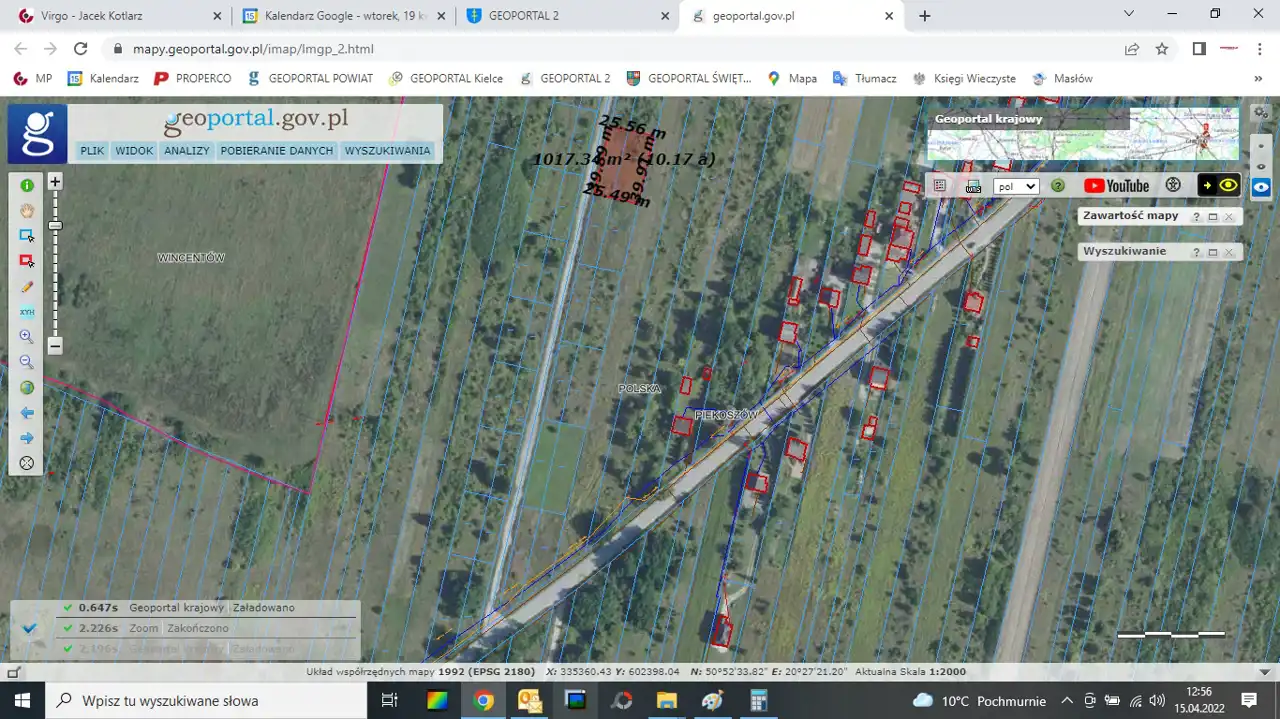Open Chrome from the Windows taskbar
Image resolution: width=1280 pixels, height=719 pixels.
(x=483, y=700)
